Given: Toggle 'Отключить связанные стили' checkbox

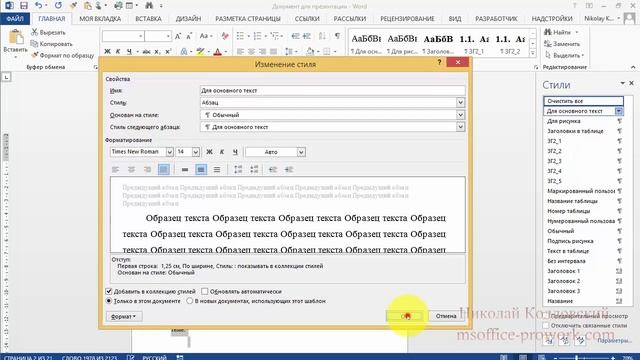Looking at the screenshot, I should [x=546, y=325].
